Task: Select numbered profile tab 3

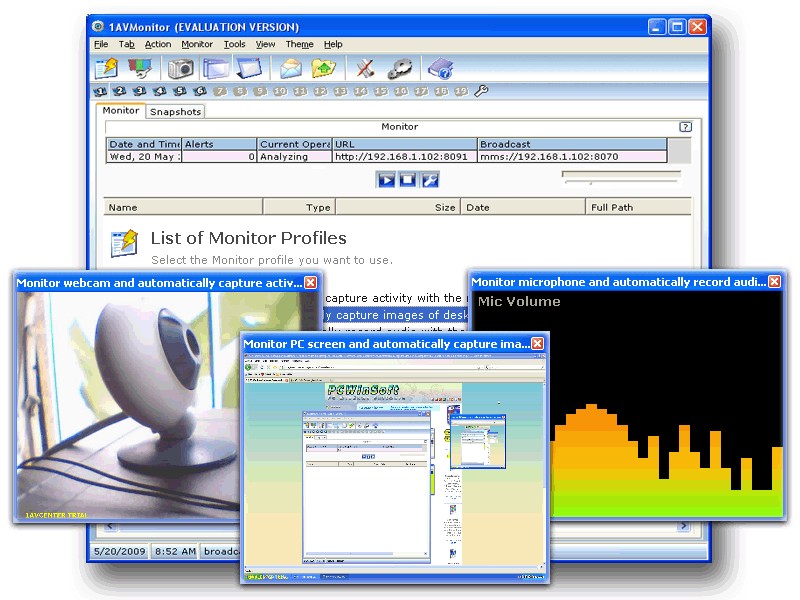Action: point(139,90)
